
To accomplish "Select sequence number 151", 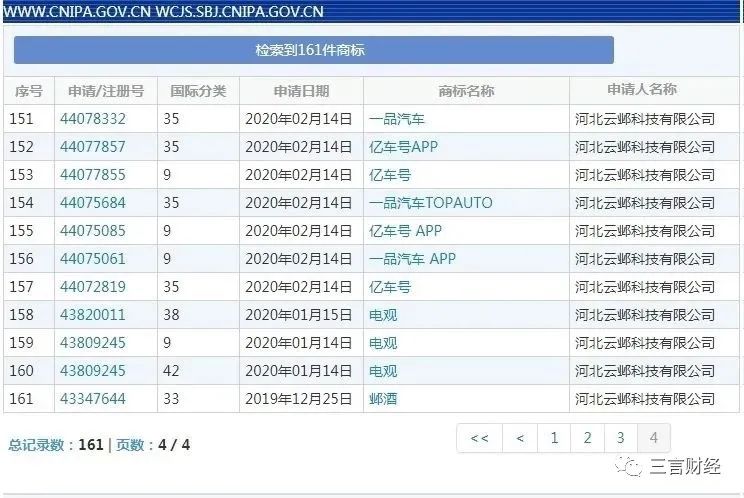I will point(21,119).
